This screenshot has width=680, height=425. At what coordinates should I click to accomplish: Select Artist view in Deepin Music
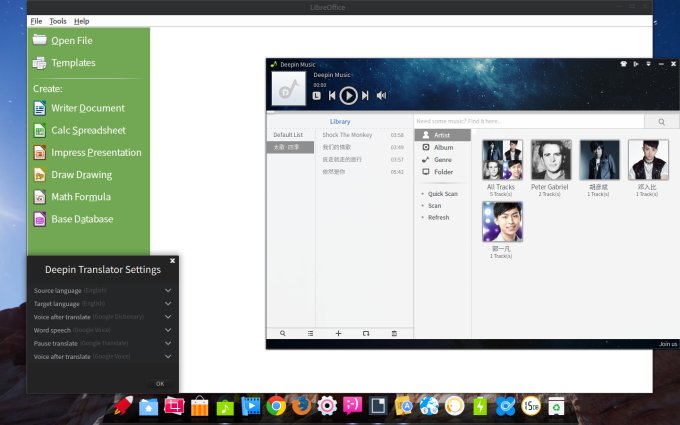442,135
